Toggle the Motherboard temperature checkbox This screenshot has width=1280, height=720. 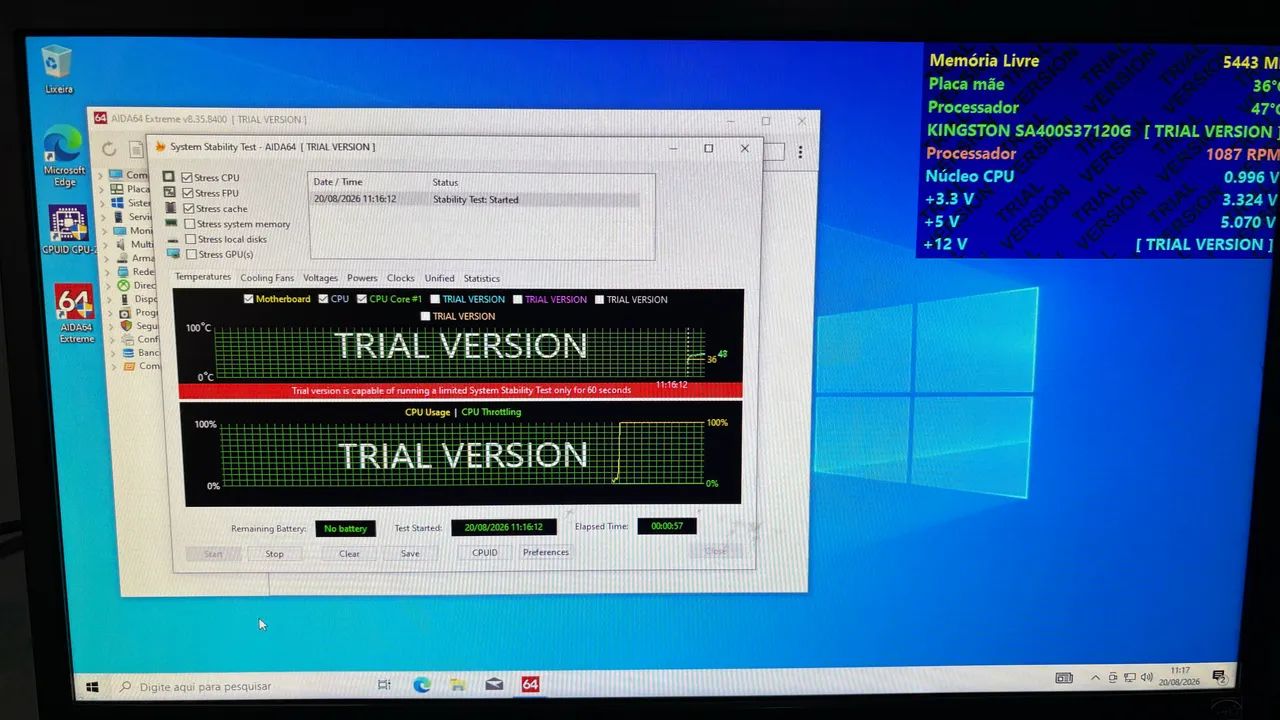point(249,299)
